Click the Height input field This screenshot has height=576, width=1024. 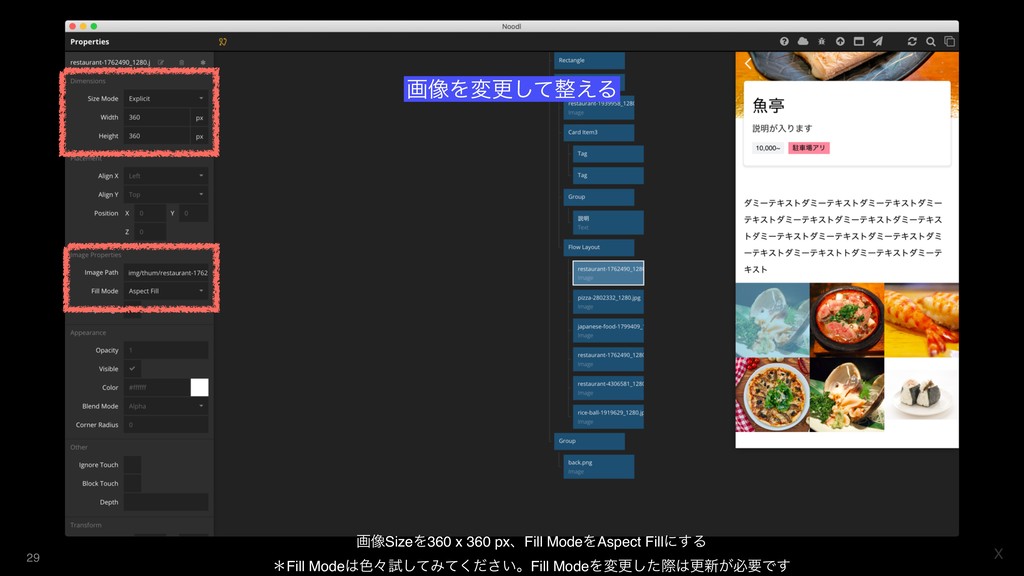pos(157,136)
